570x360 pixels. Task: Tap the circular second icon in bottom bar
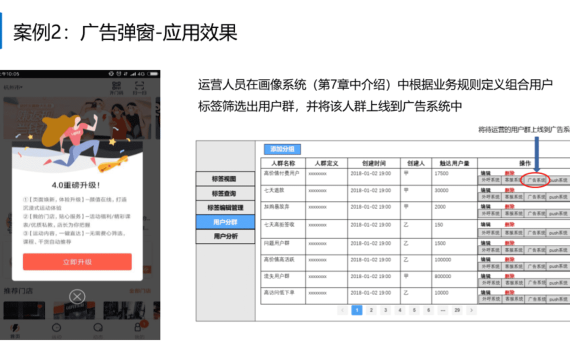56,329
